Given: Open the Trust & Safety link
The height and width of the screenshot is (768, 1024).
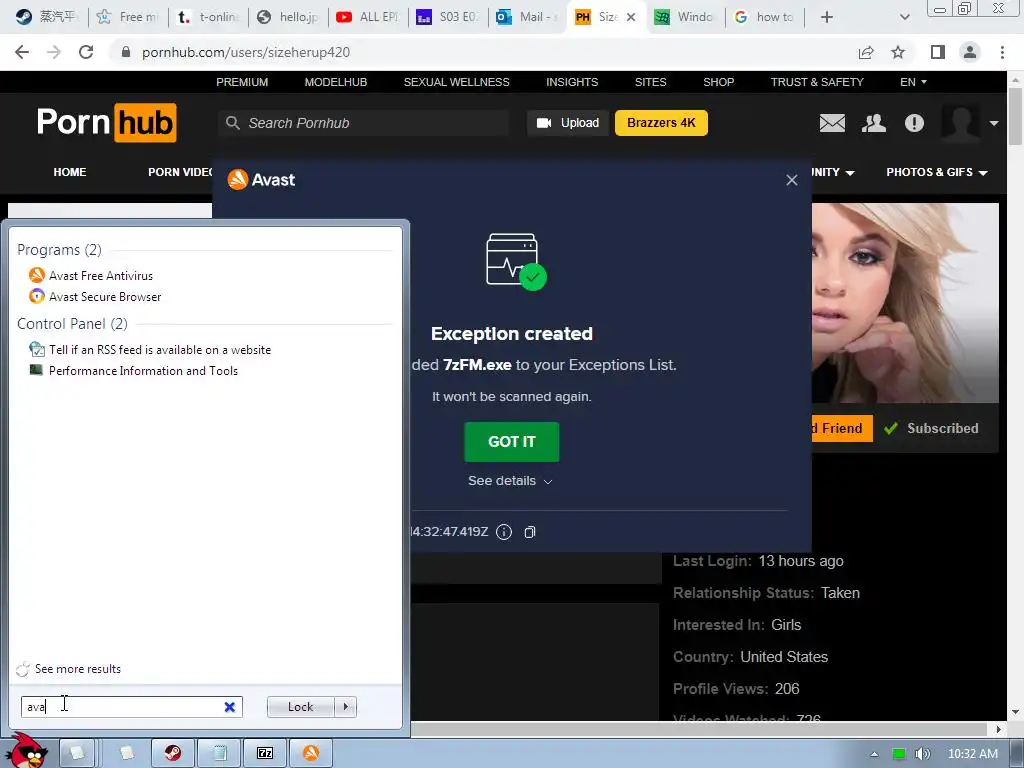Looking at the screenshot, I should (x=817, y=82).
